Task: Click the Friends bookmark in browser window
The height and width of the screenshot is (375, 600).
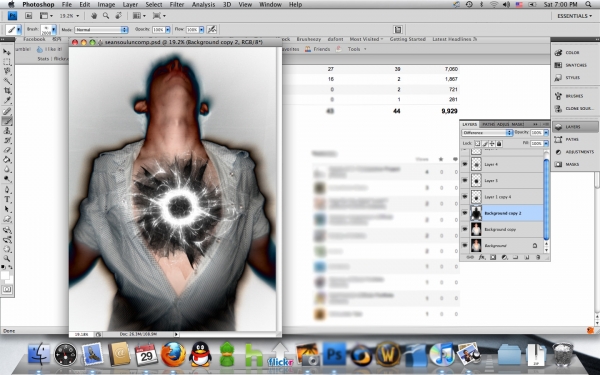Action: pos(318,49)
